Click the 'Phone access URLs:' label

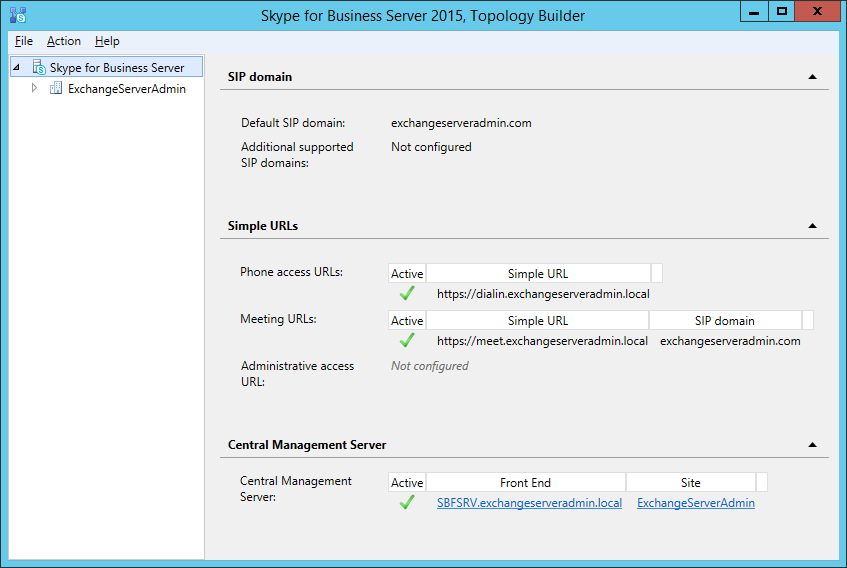click(x=291, y=272)
